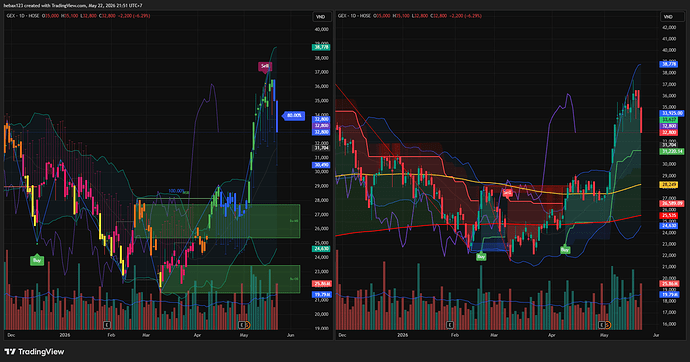Click the May label on right time axis

tap(604, 335)
